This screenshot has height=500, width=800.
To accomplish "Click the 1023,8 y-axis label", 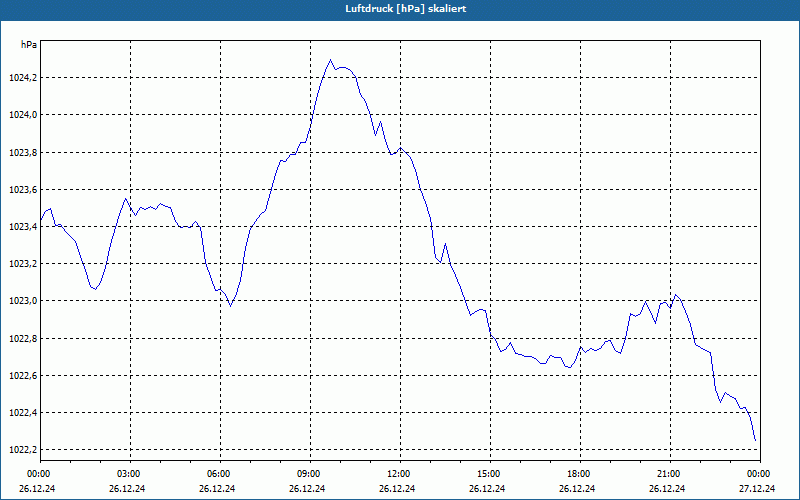I will pos(23,153).
